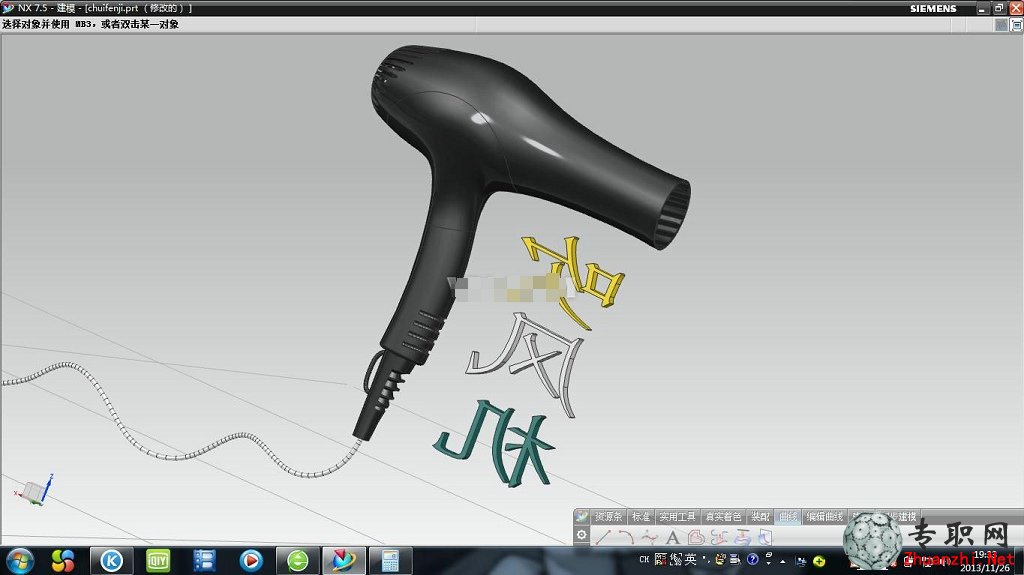This screenshot has height=575, width=1024.
Task: Open the Windows Start menu
Action: [20, 560]
